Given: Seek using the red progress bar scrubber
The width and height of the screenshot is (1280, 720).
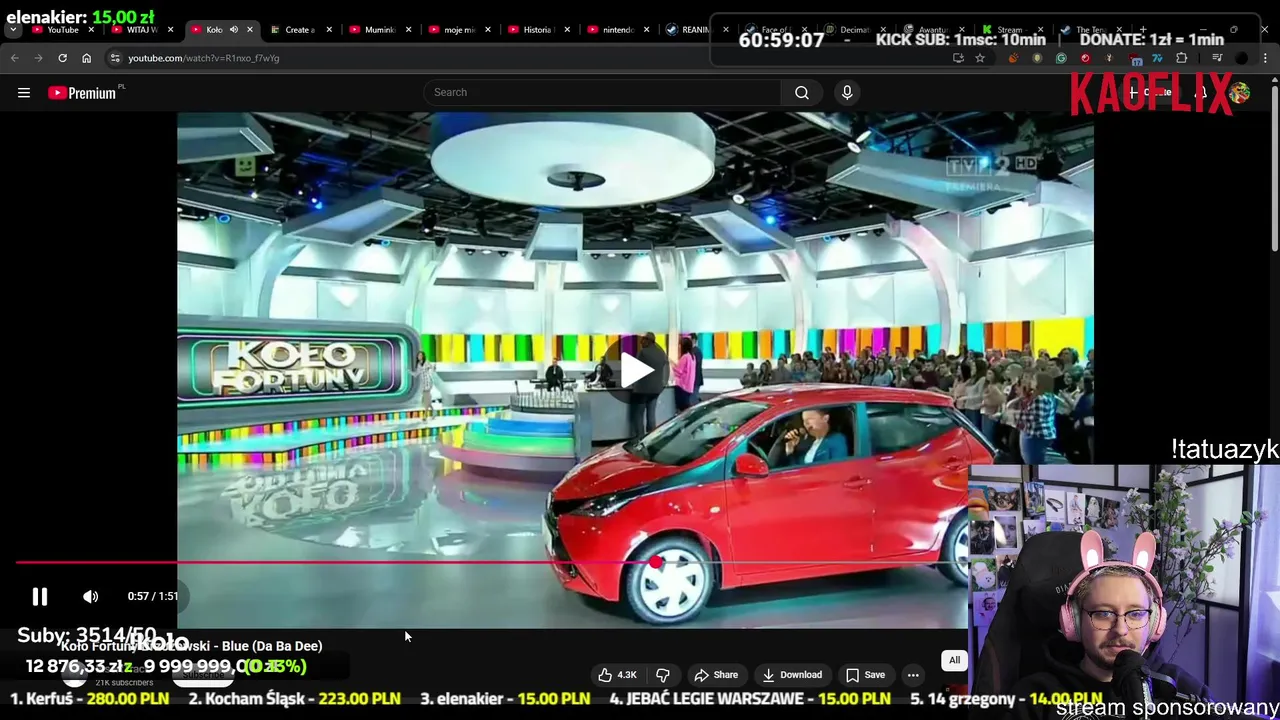Looking at the screenshot, I should (x=655, y=562).
